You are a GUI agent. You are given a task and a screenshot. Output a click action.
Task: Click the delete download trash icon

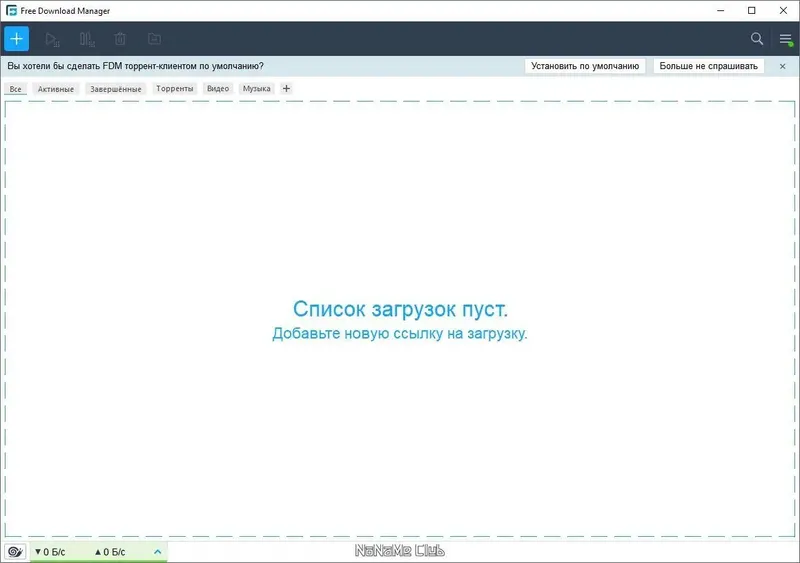(120, 39)
